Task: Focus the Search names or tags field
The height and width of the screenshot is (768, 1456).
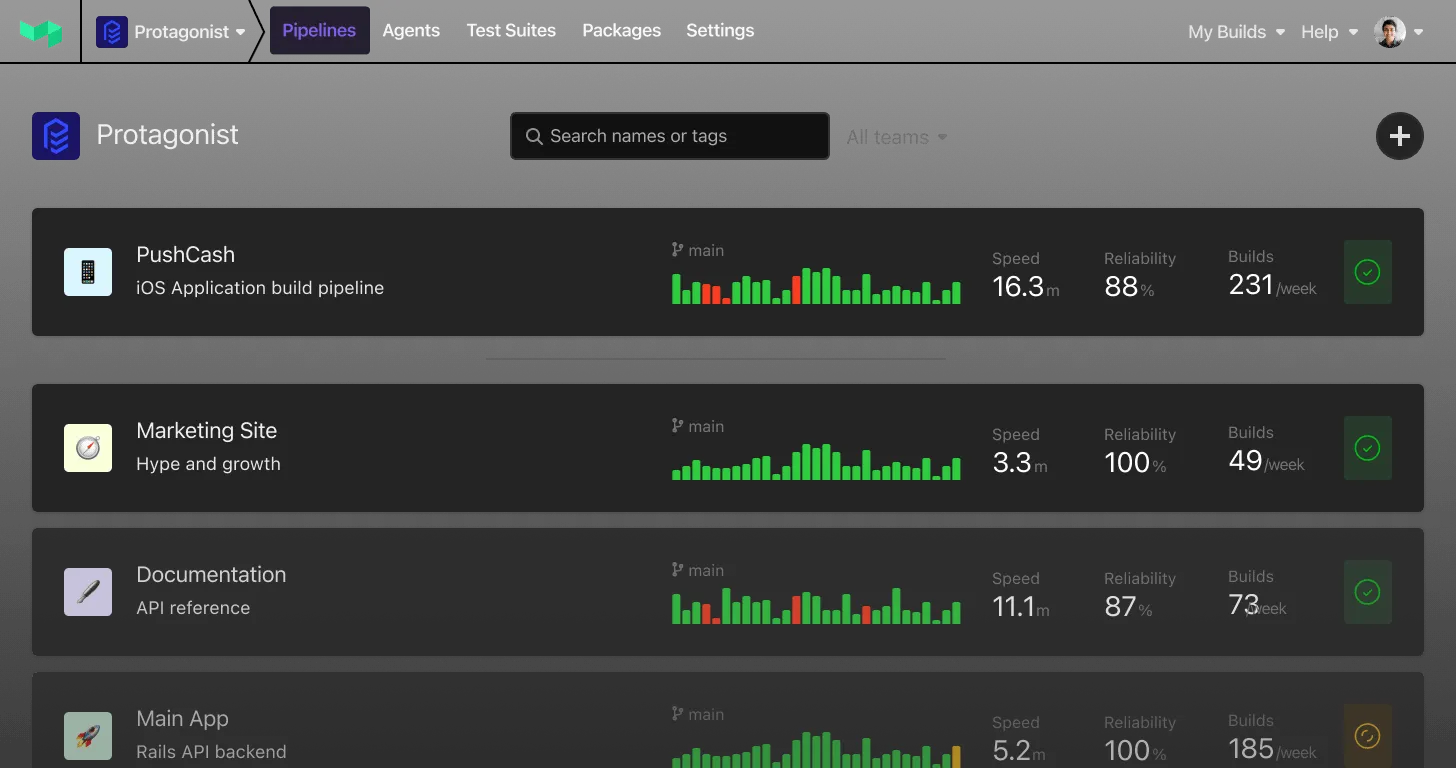Action: coord(670,136)
